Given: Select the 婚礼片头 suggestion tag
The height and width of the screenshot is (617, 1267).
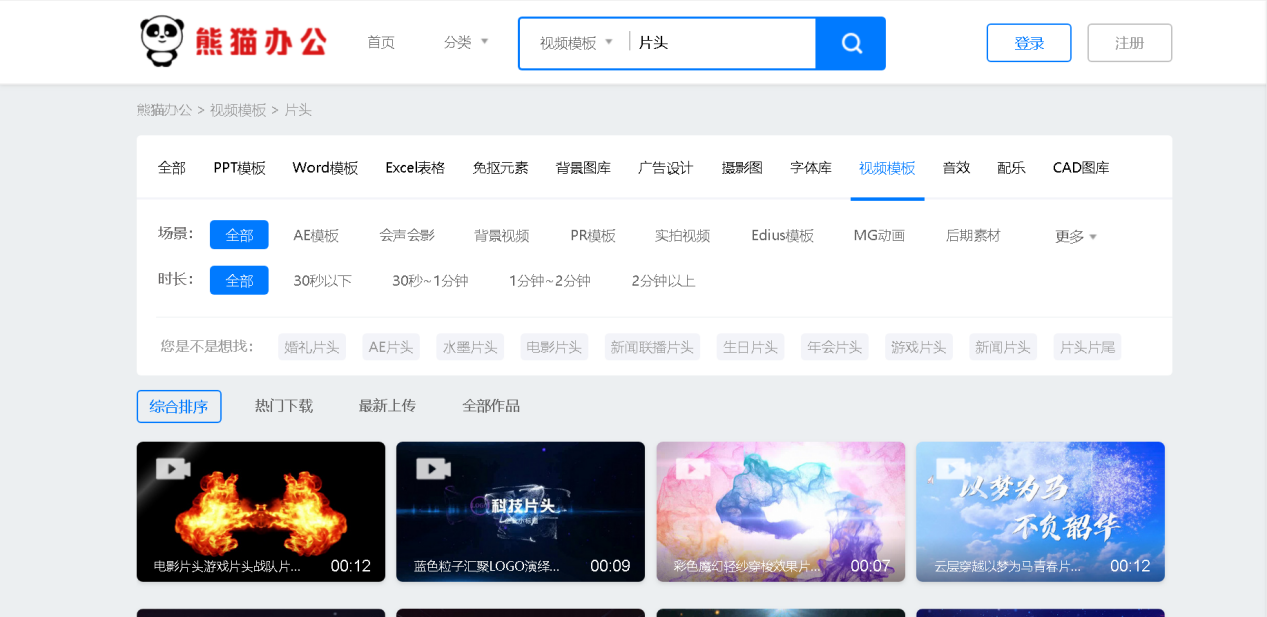Looking at the screenshot, I should pyautogui.click(x=311, y=346).
